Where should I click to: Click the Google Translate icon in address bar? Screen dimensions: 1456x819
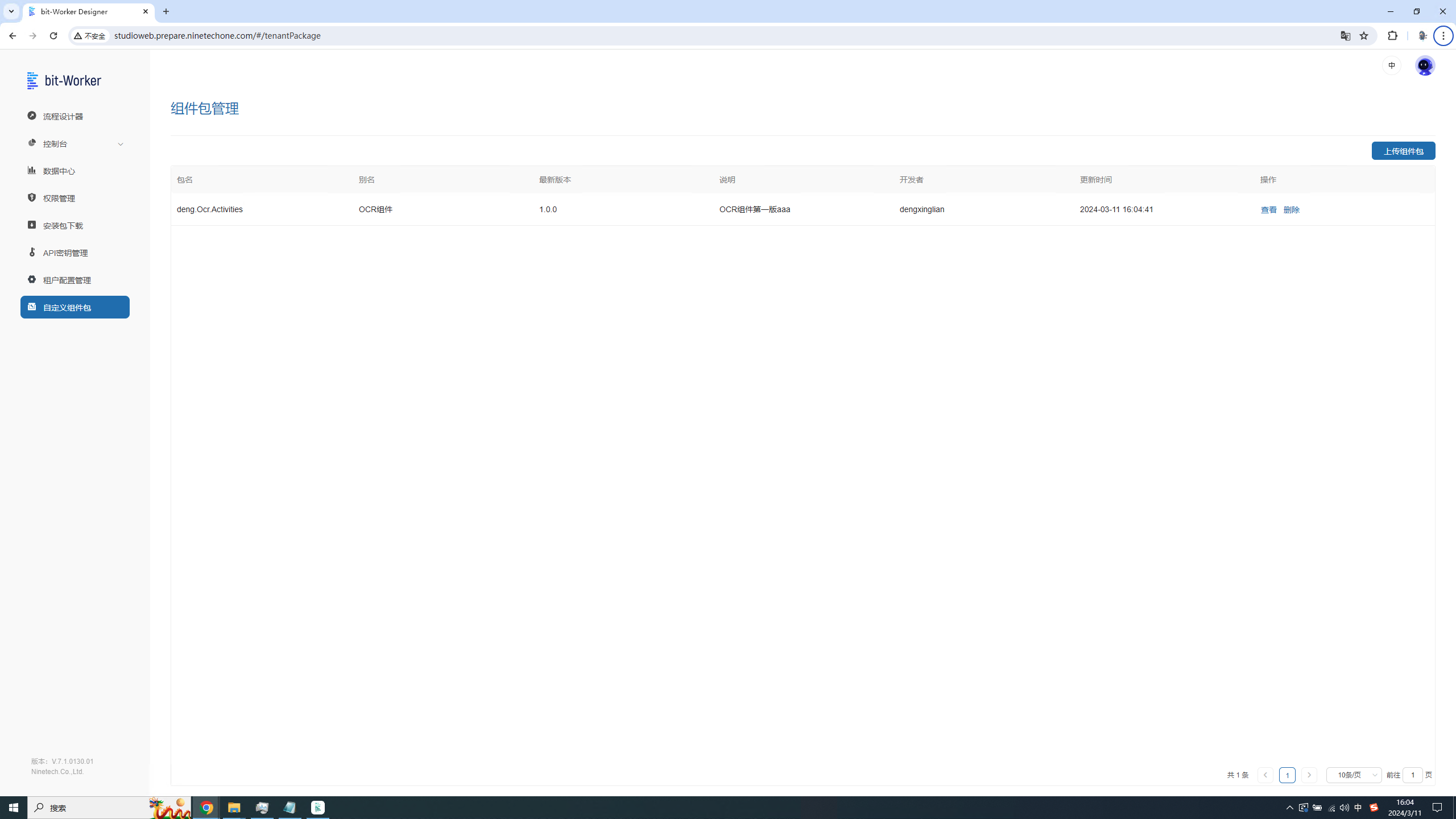click(1345, 36)
